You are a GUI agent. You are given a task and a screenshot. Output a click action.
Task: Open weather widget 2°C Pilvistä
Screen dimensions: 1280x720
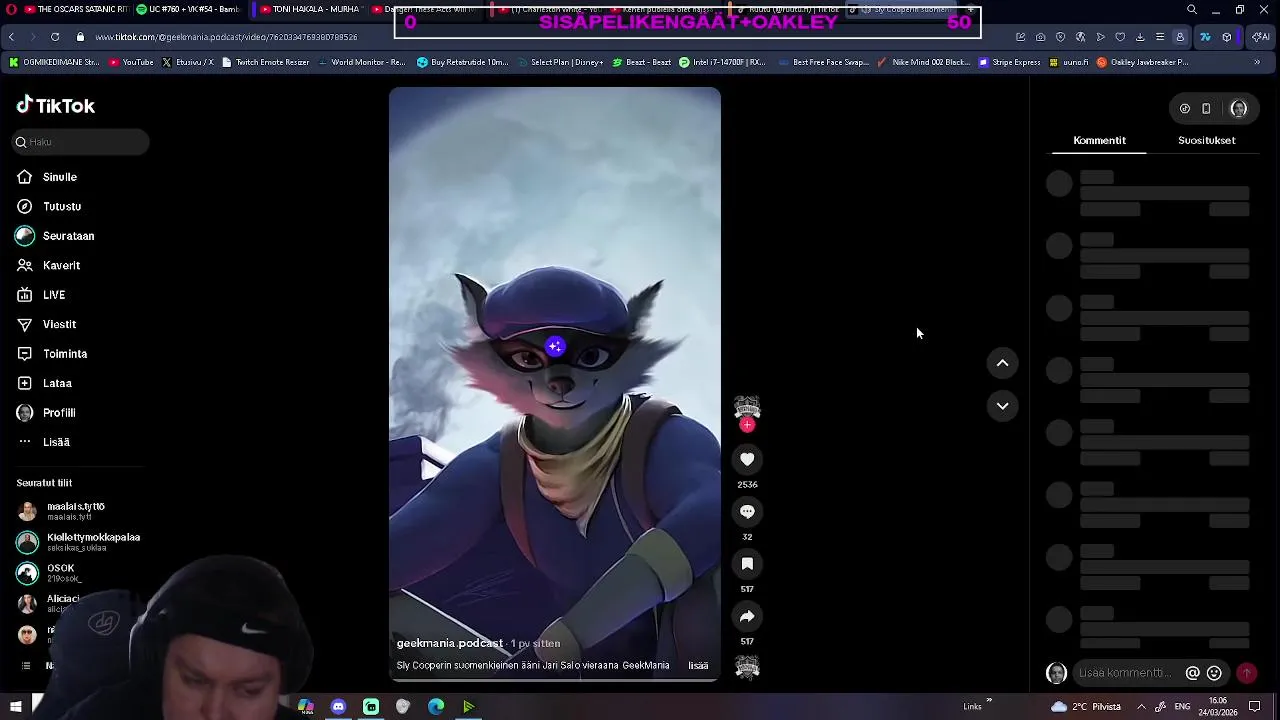pyautogui.click(x=1086, y=707)
